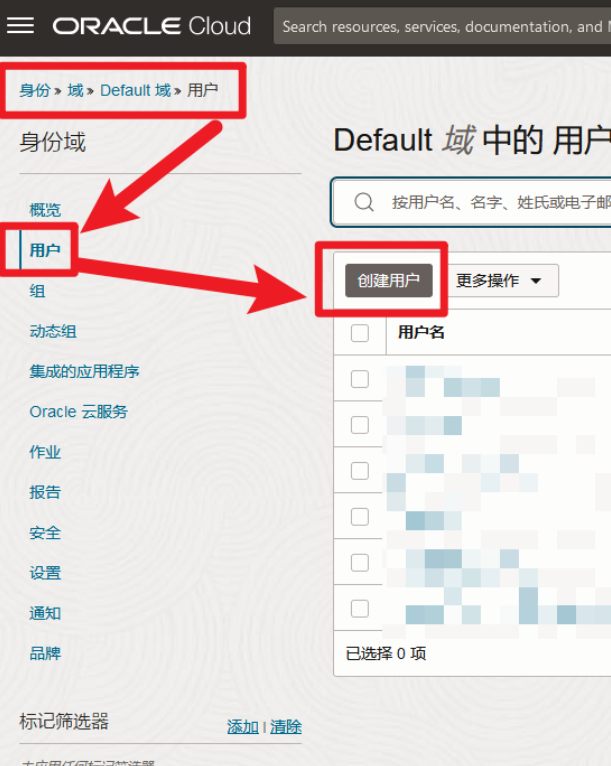Click the Oracle Cloud logo

pos(152,27)
